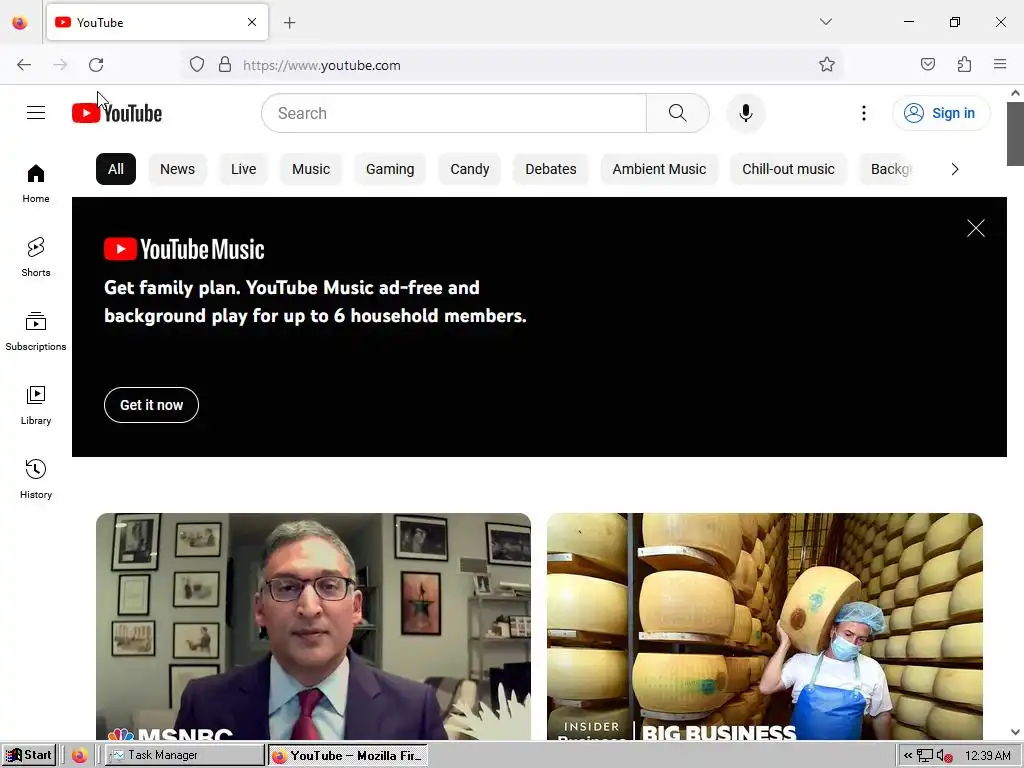Select the Ambient Music chip

point(659,169)
